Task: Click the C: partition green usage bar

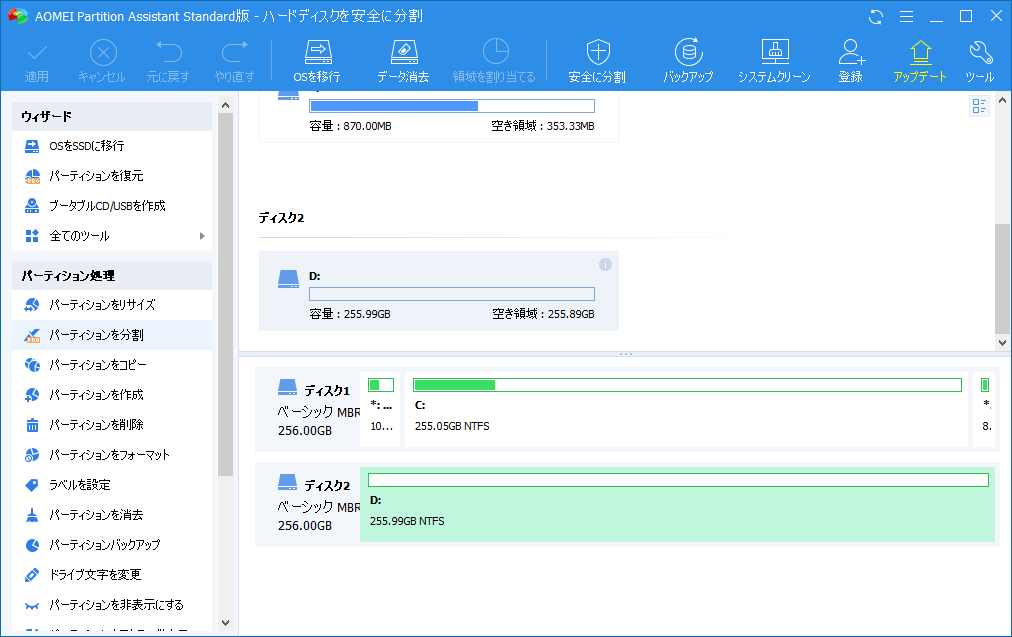Action: [x=687, y=385]
